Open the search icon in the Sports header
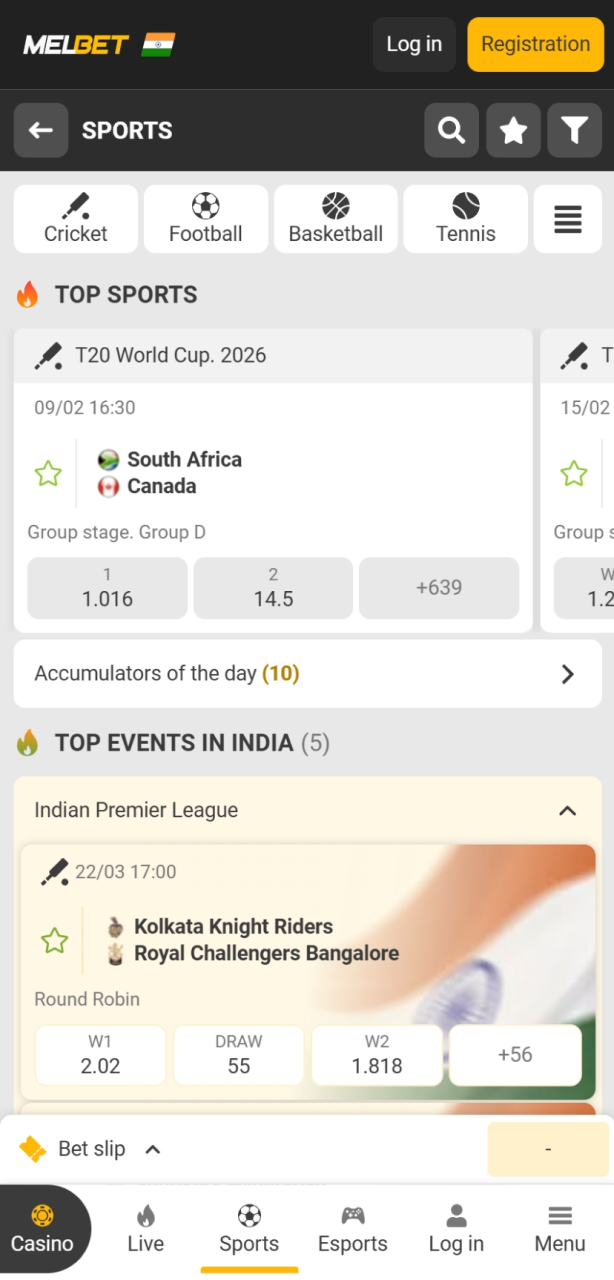Image resolution: width=614 pixels, height=1280 pixels. (451, 130)
